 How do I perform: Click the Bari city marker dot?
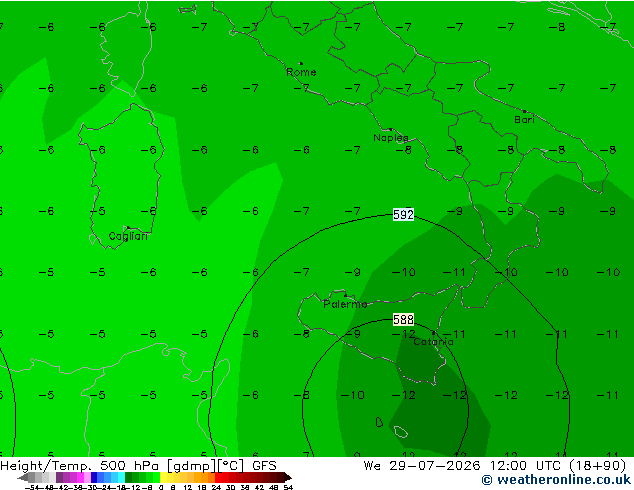(x=524, y=111)
